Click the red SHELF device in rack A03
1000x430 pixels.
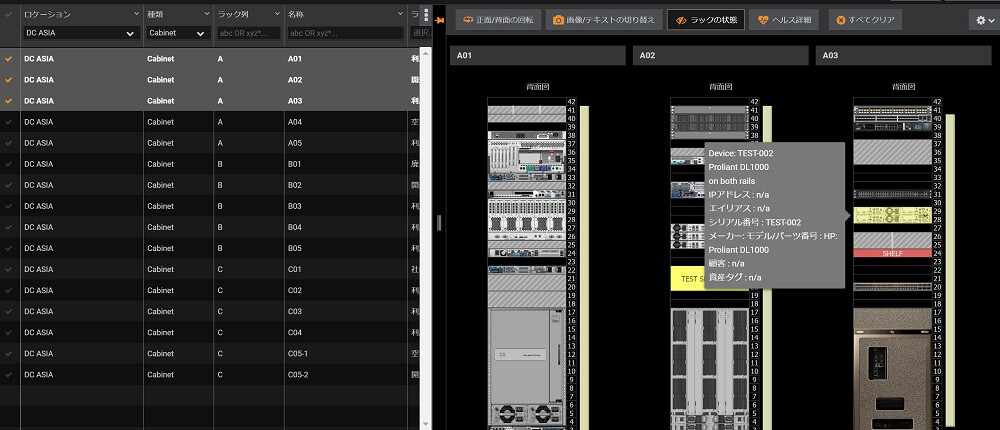coord(892,253)
